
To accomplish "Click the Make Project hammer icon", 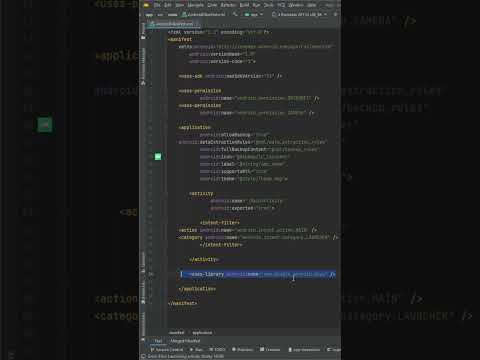I will [235, 14].
